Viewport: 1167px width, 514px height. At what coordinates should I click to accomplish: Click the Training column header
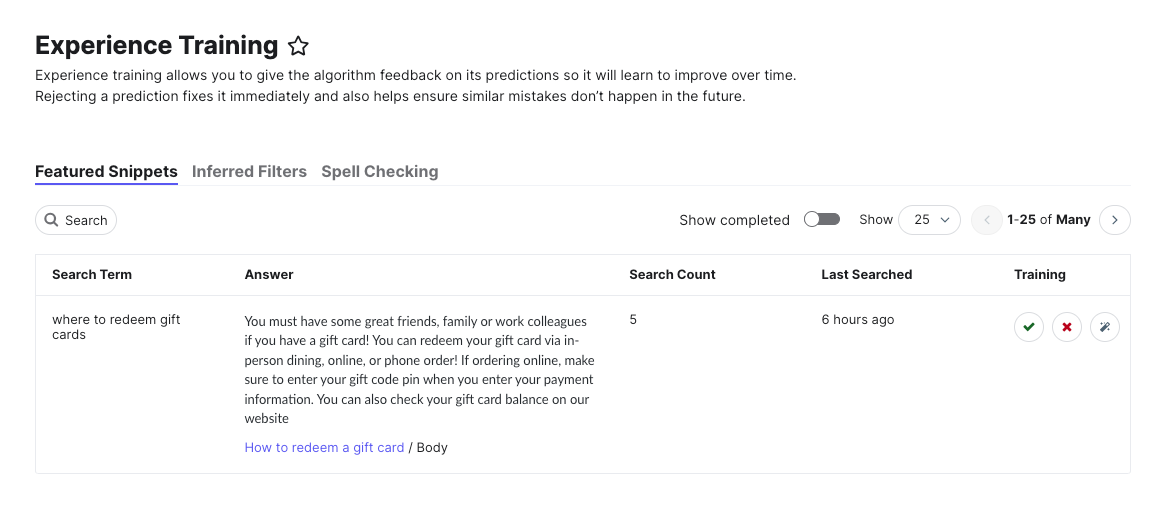[x=1040, y=274]
